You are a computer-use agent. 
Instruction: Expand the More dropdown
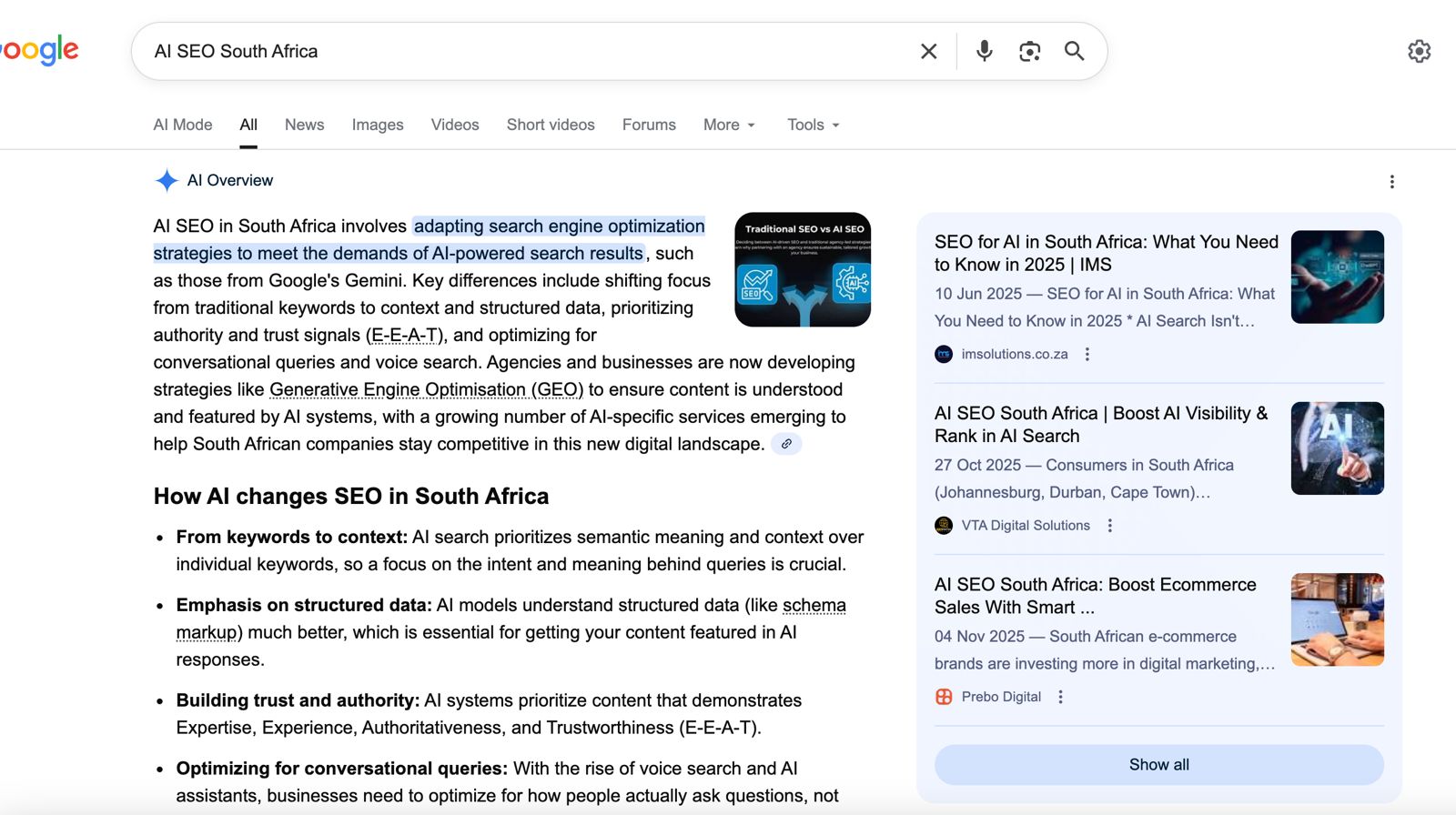coord(730,125)
